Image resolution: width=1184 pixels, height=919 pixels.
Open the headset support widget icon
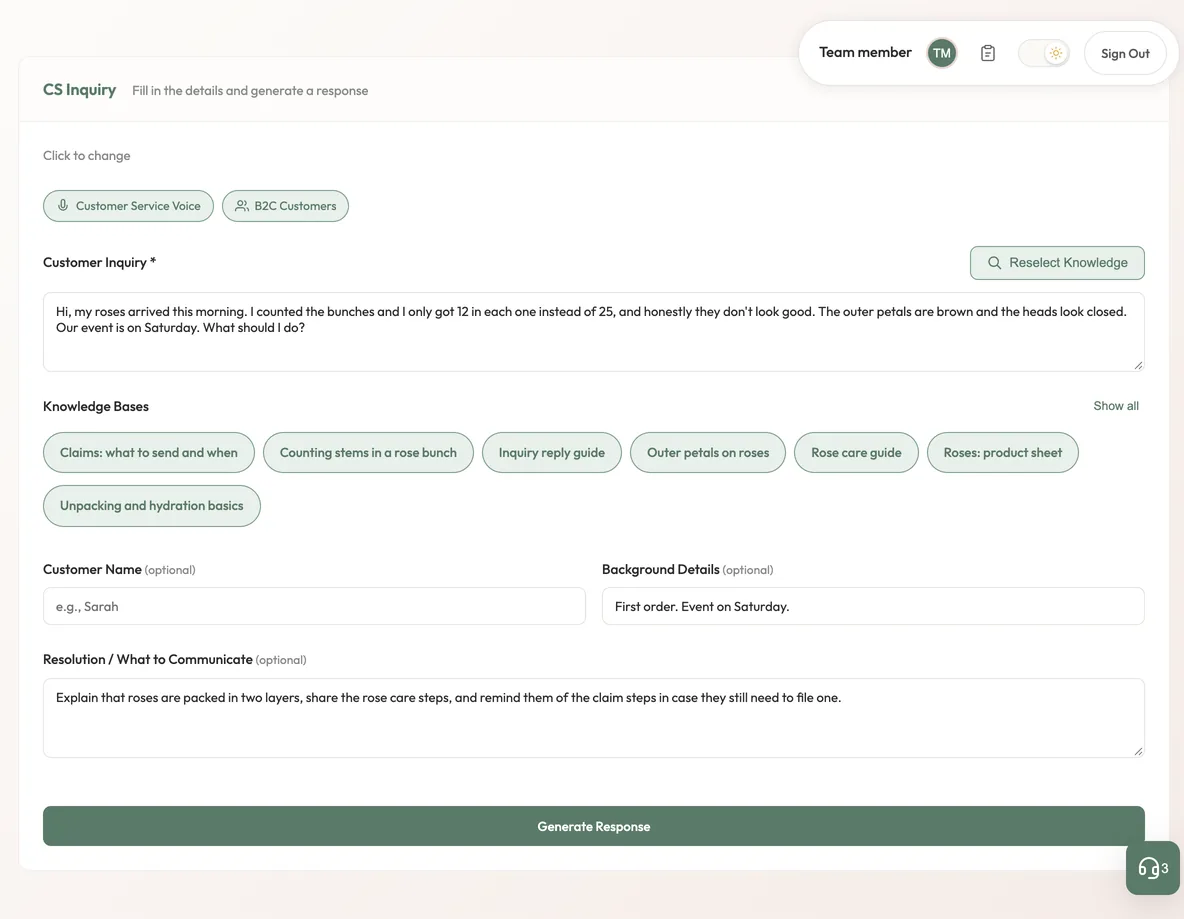coord(1152,868)
